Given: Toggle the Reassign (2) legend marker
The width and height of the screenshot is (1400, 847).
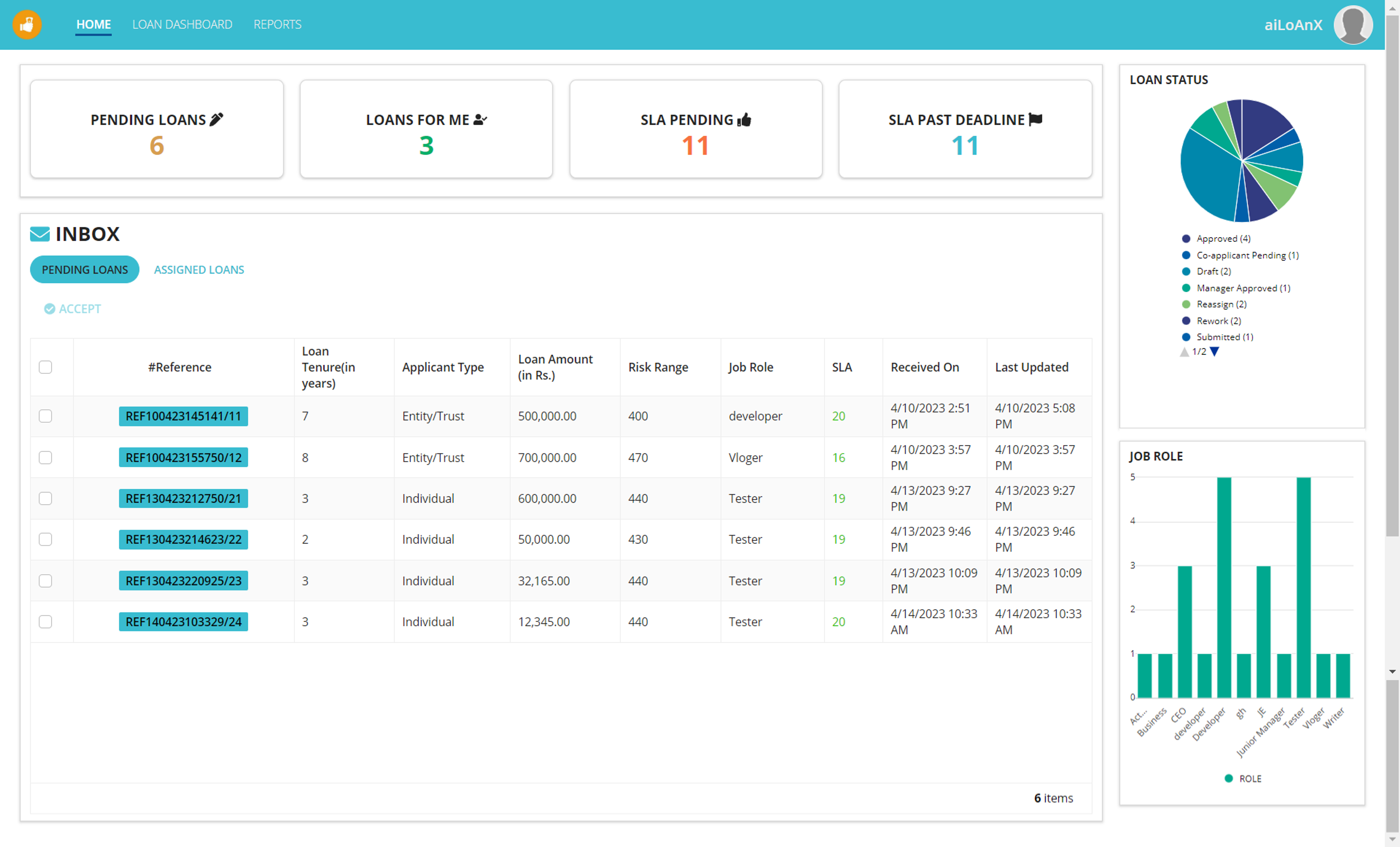Looking at the screenshot, I should coord(1186,304).
